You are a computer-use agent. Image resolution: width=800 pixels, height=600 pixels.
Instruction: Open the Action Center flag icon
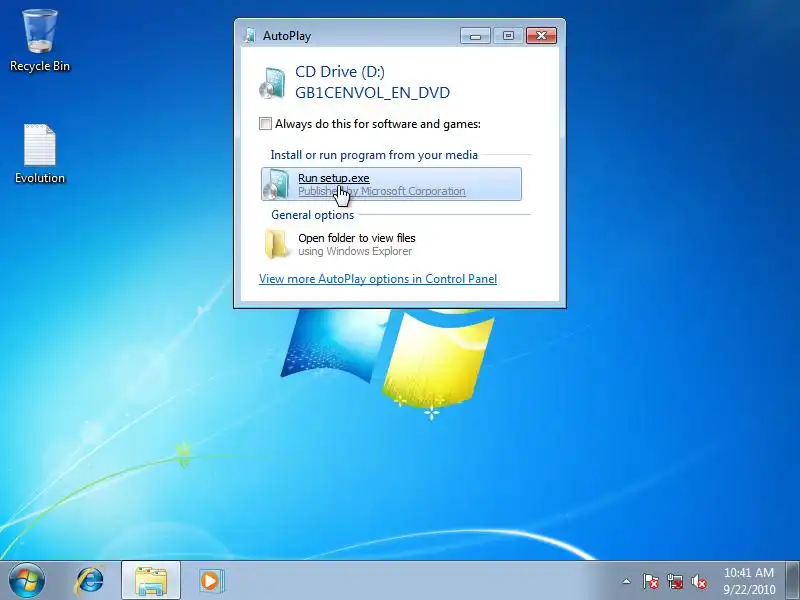point(651,581)
